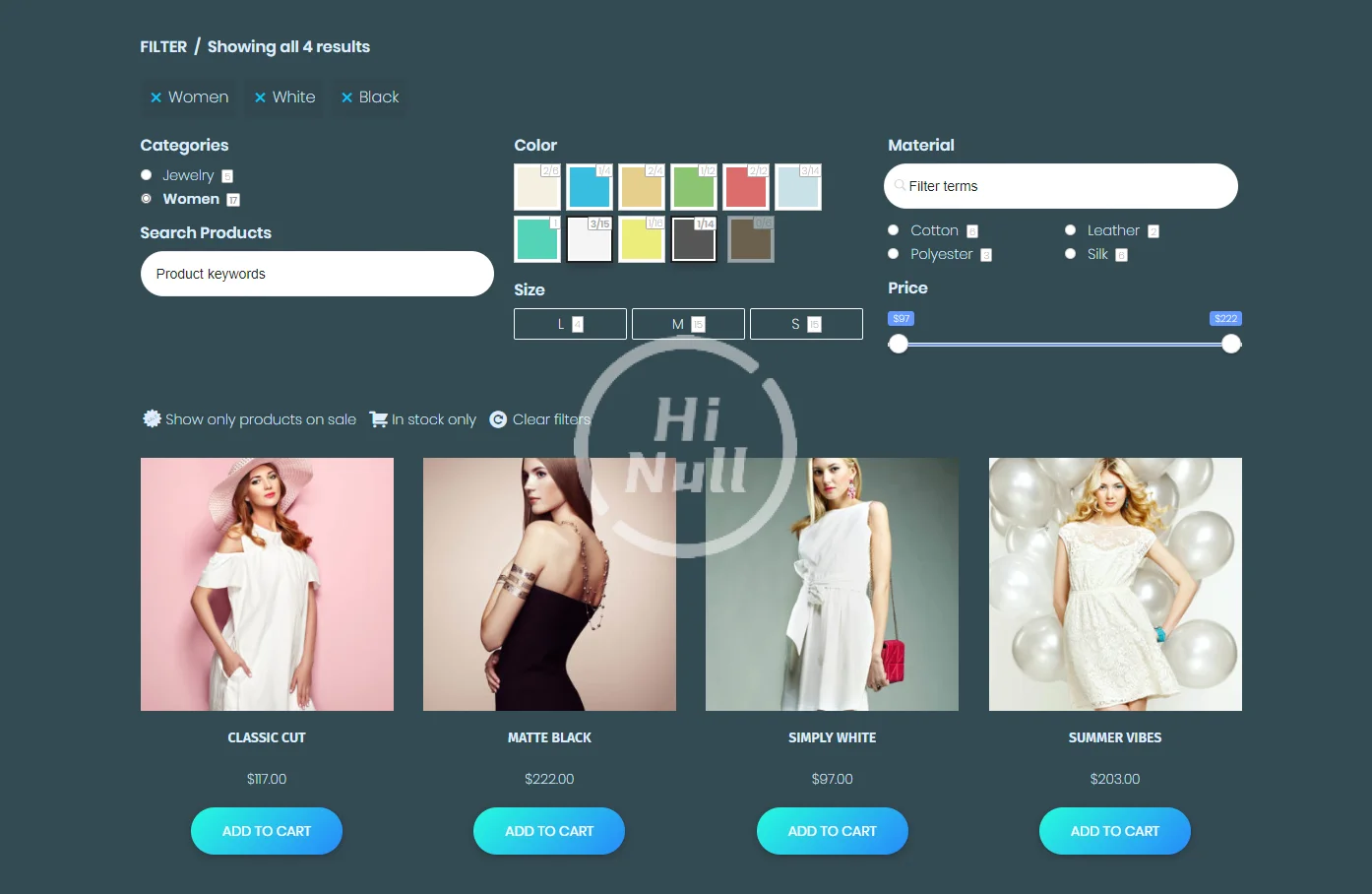Viewport: 1372px width, 894px height.
Task: Click the Clear filters refresh icon
Action: (498, 419)
